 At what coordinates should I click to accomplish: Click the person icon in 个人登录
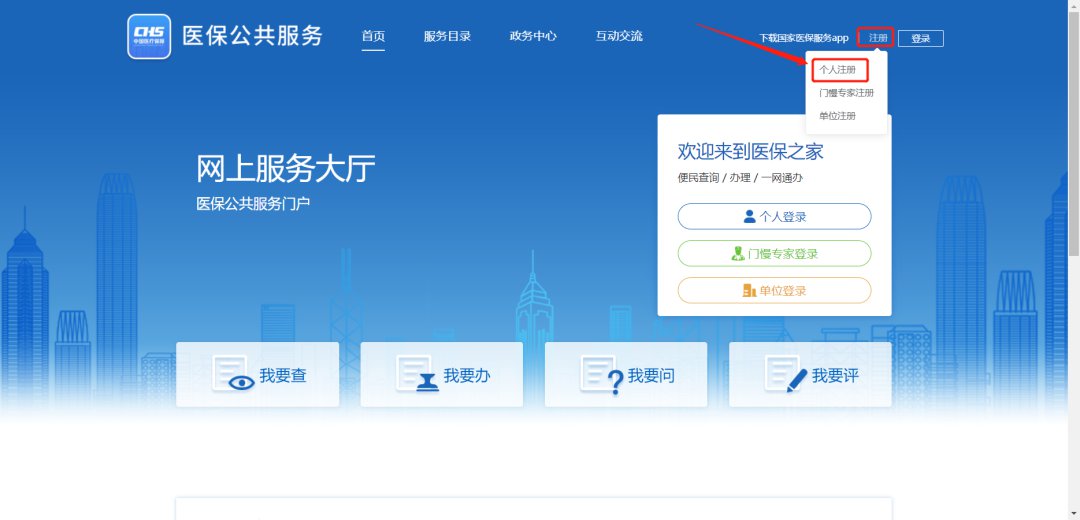(749, 217)
